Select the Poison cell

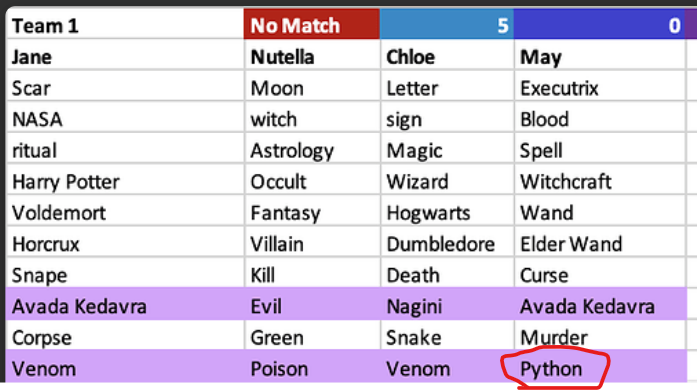312,368
